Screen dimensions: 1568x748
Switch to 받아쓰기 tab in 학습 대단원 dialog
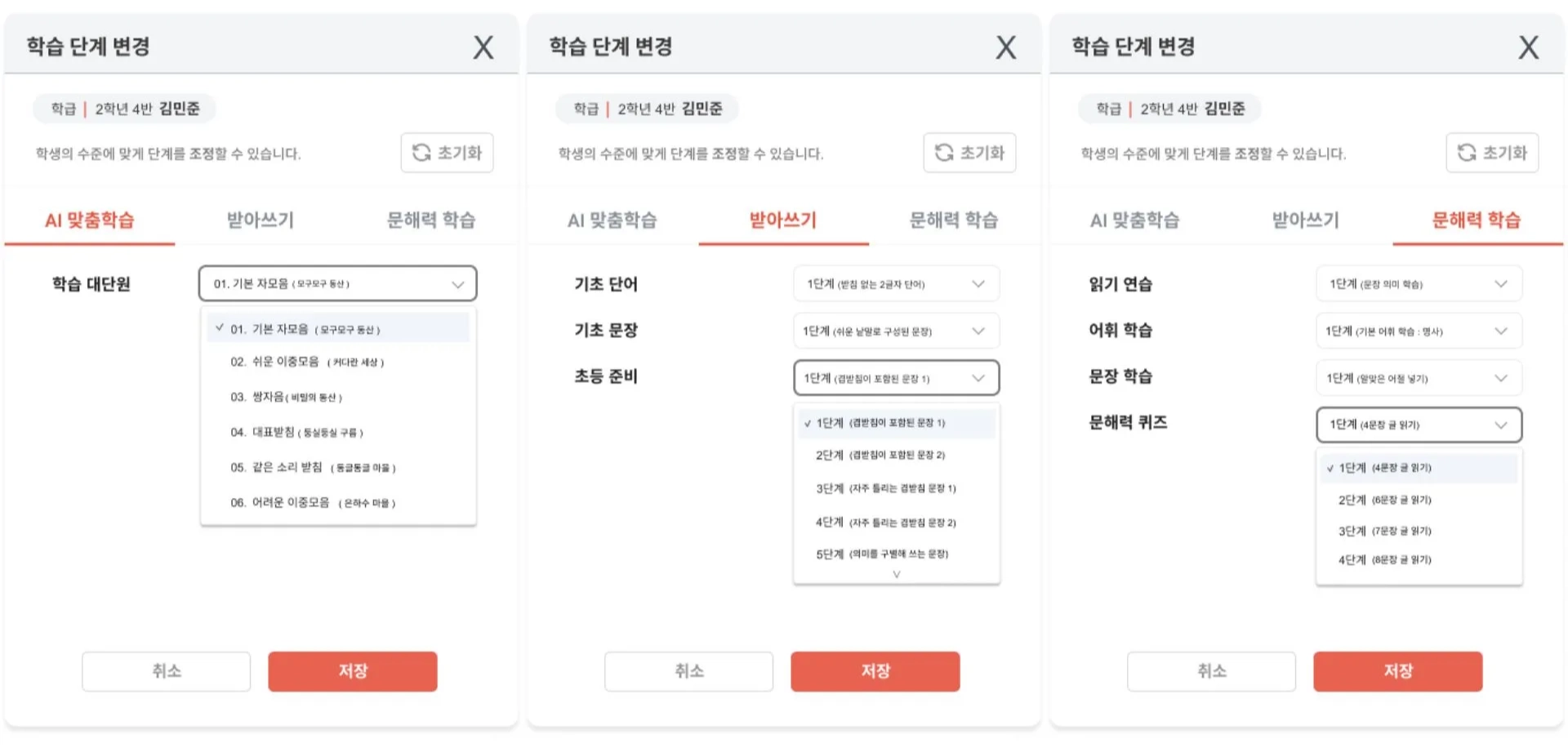[x=261, y=220]
